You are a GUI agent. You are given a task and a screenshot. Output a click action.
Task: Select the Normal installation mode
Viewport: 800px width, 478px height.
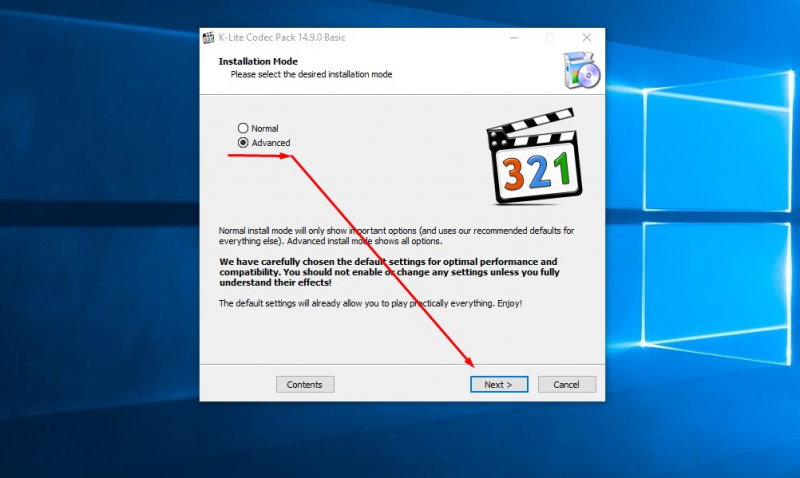click(x=258, y=128)
